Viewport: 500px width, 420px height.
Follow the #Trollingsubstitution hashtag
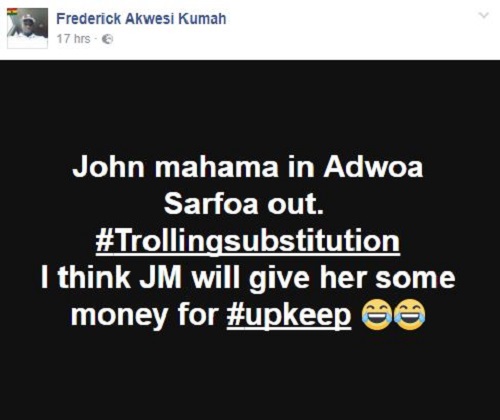coord(248,241)
